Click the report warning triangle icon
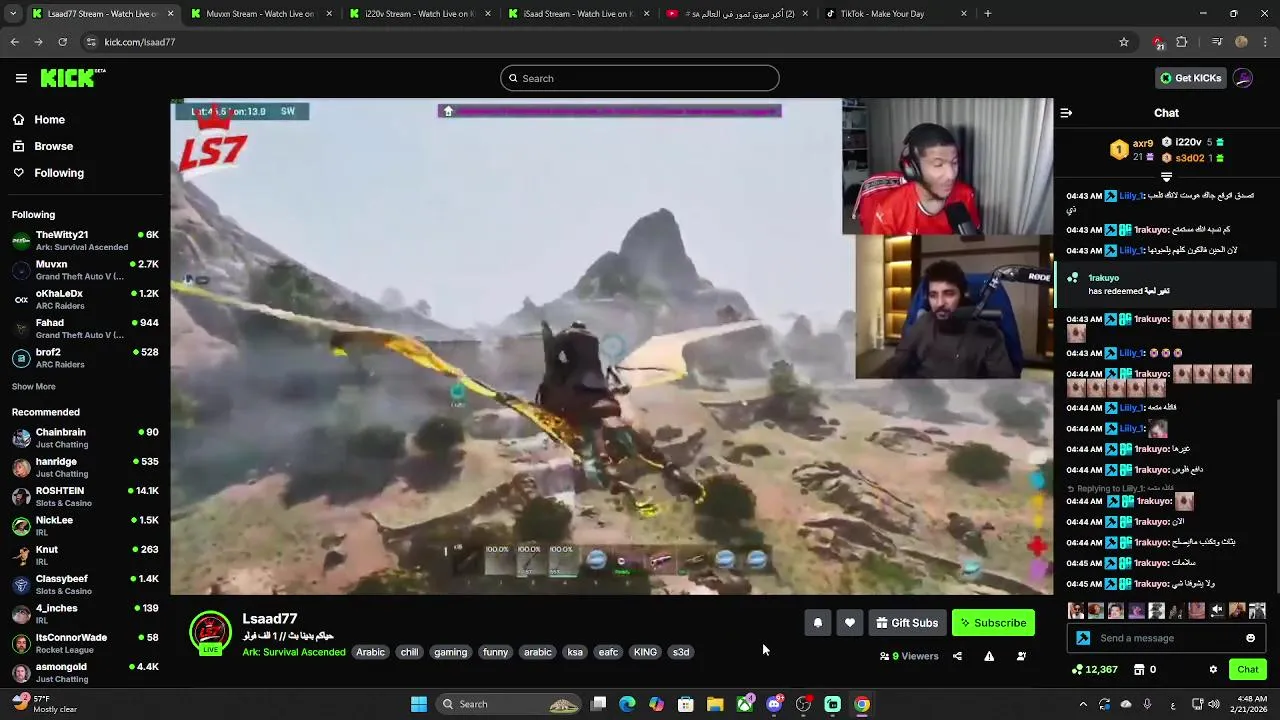Screen dimensions: 1280x720 [x=989, y=656]
